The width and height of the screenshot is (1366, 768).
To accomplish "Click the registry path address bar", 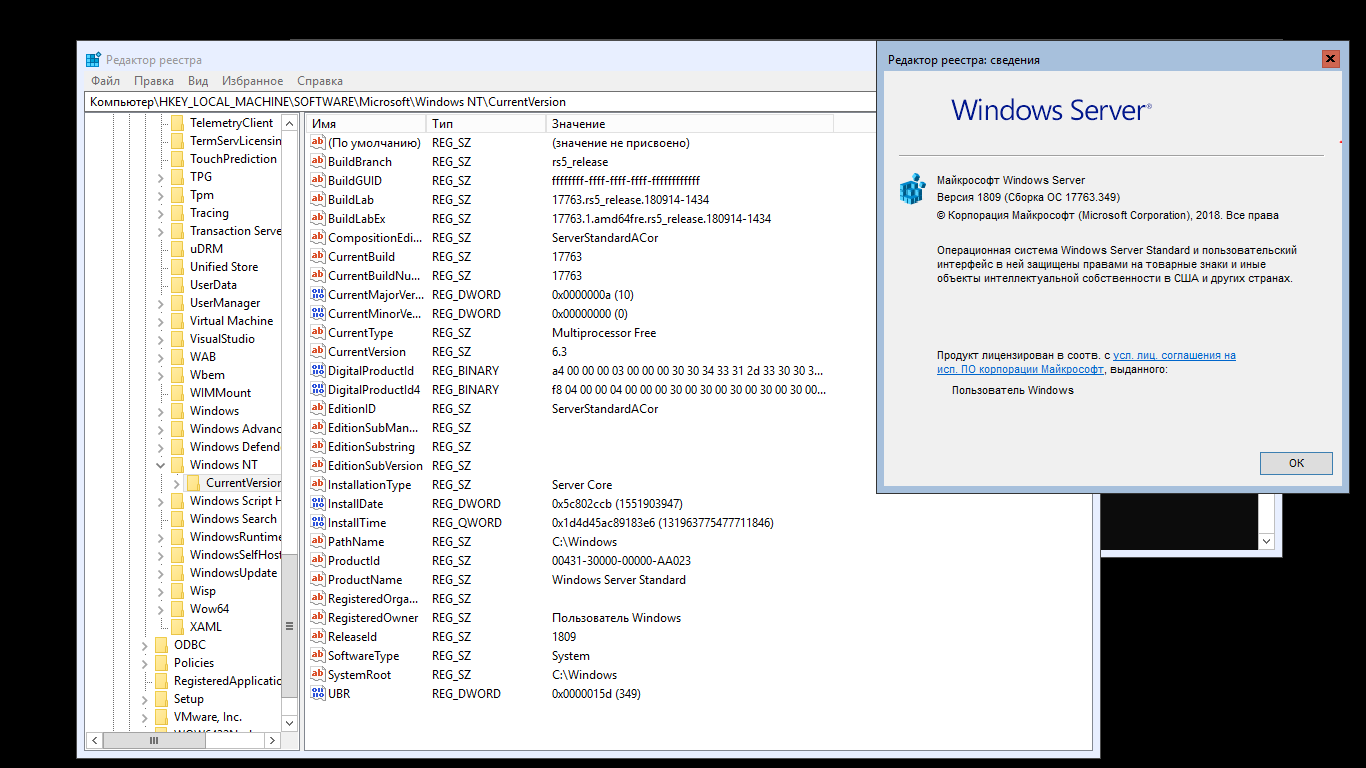I will pyautogui.click(x=480, y=102).
